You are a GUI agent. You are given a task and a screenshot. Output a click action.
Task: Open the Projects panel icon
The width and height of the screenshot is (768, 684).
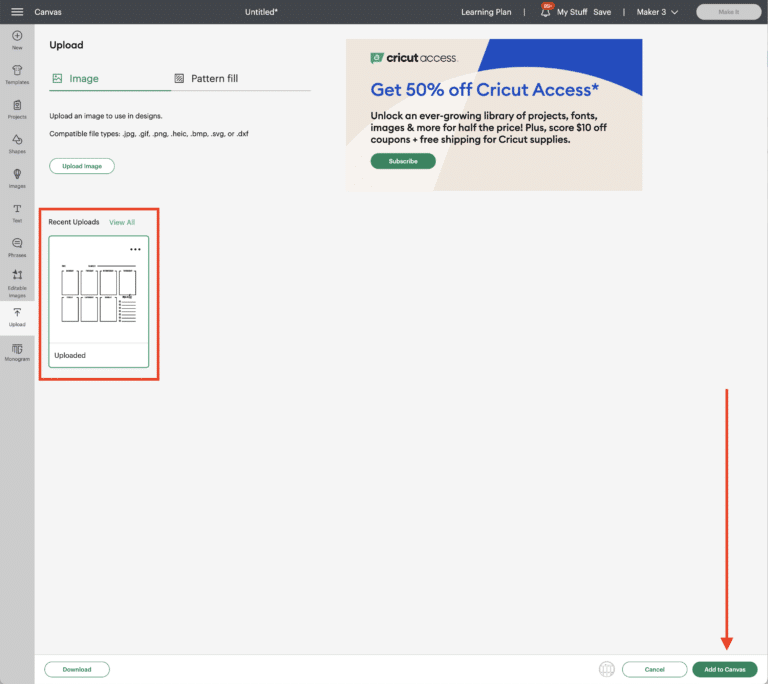[17, 108]
